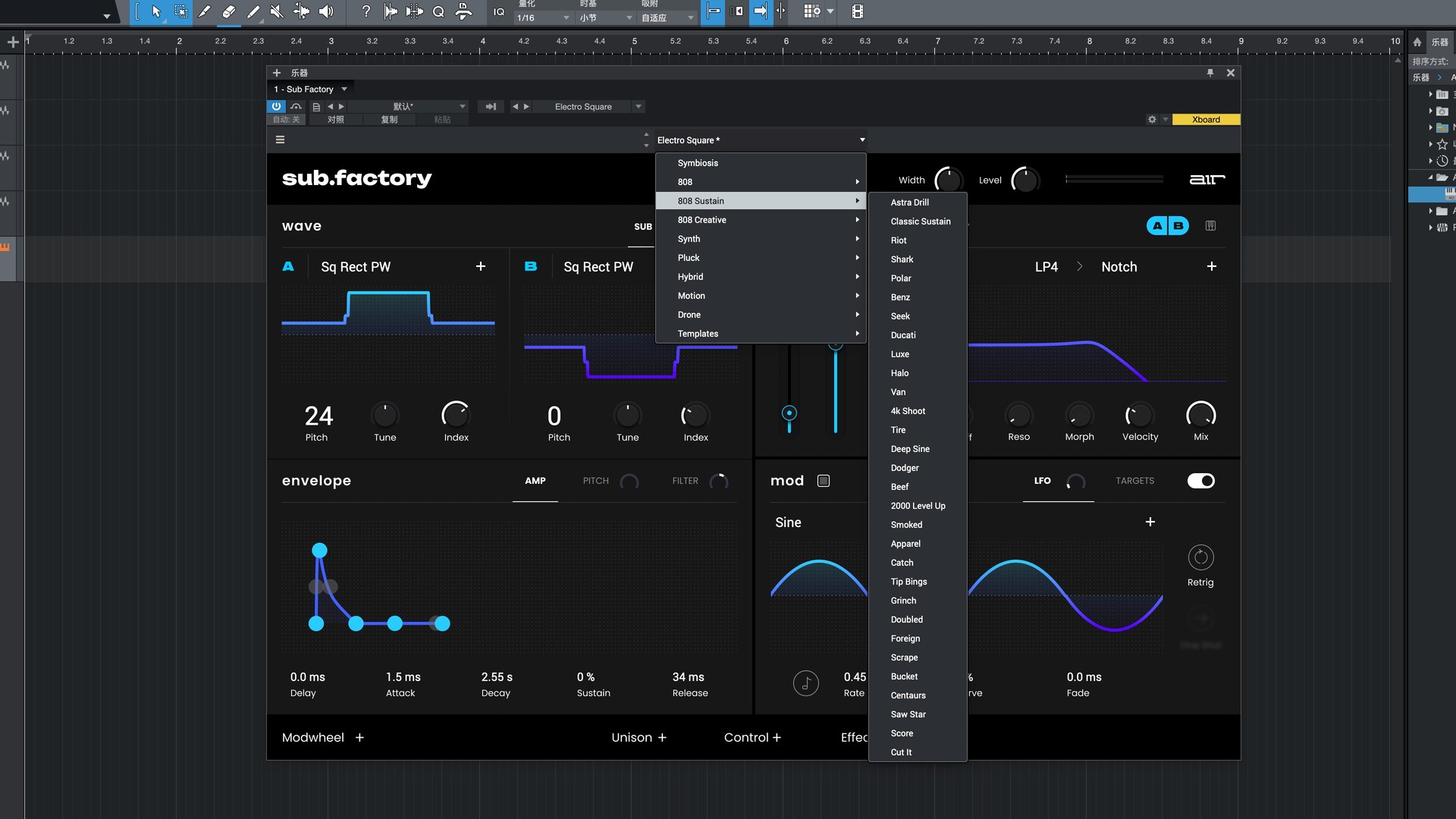
Task: Toggle instrument power bypass button
Action: (277, 107)
